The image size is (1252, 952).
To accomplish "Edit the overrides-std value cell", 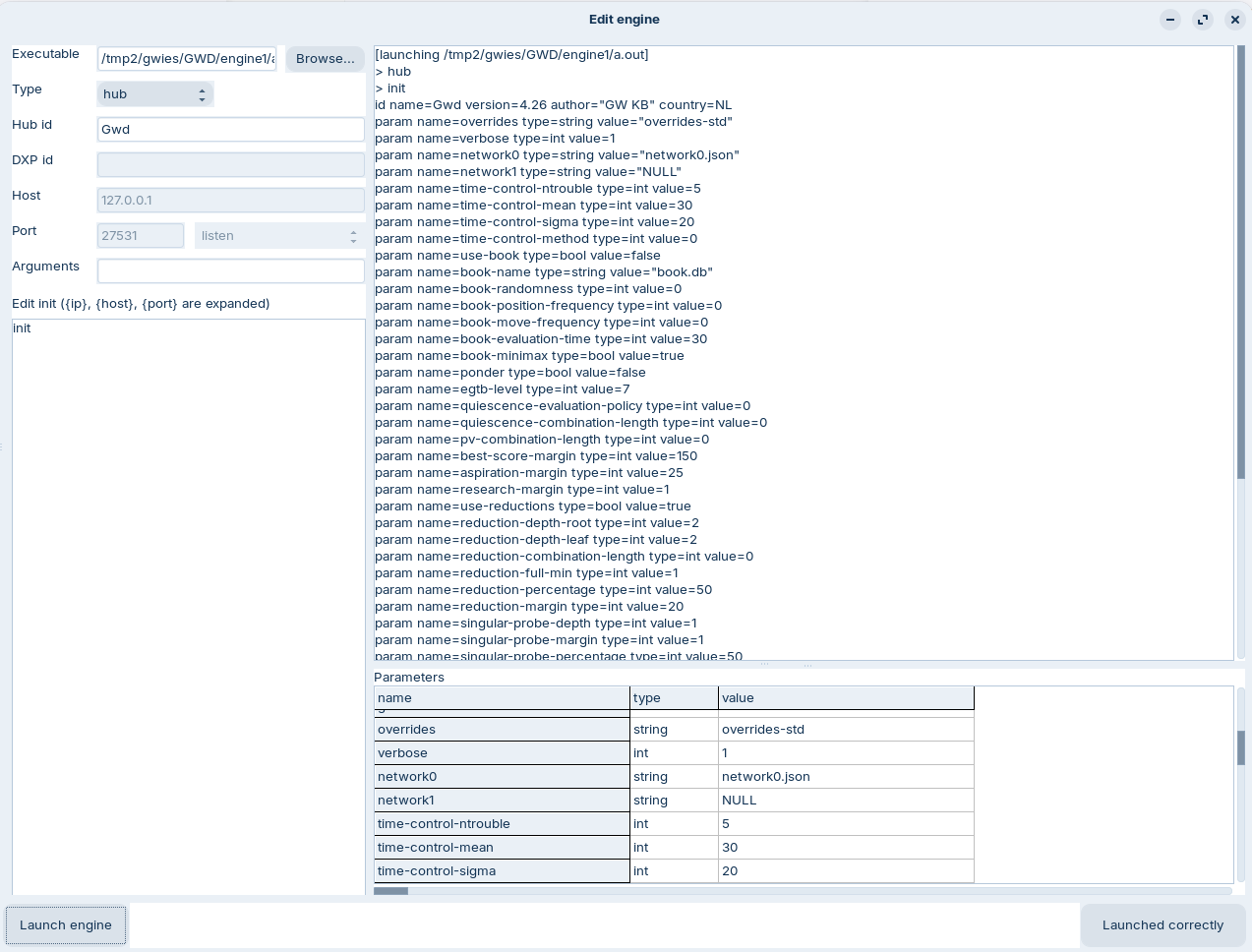I will [846, 730].
